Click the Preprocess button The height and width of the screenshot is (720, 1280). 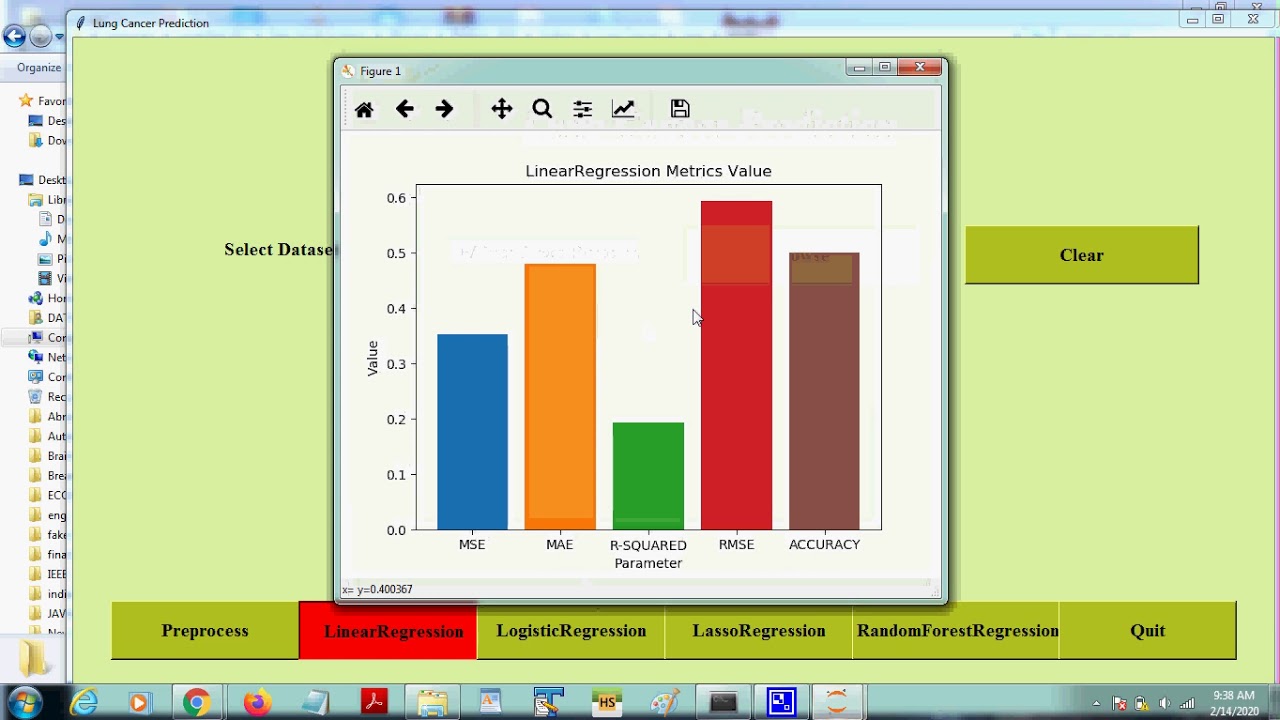click(205, 630)
